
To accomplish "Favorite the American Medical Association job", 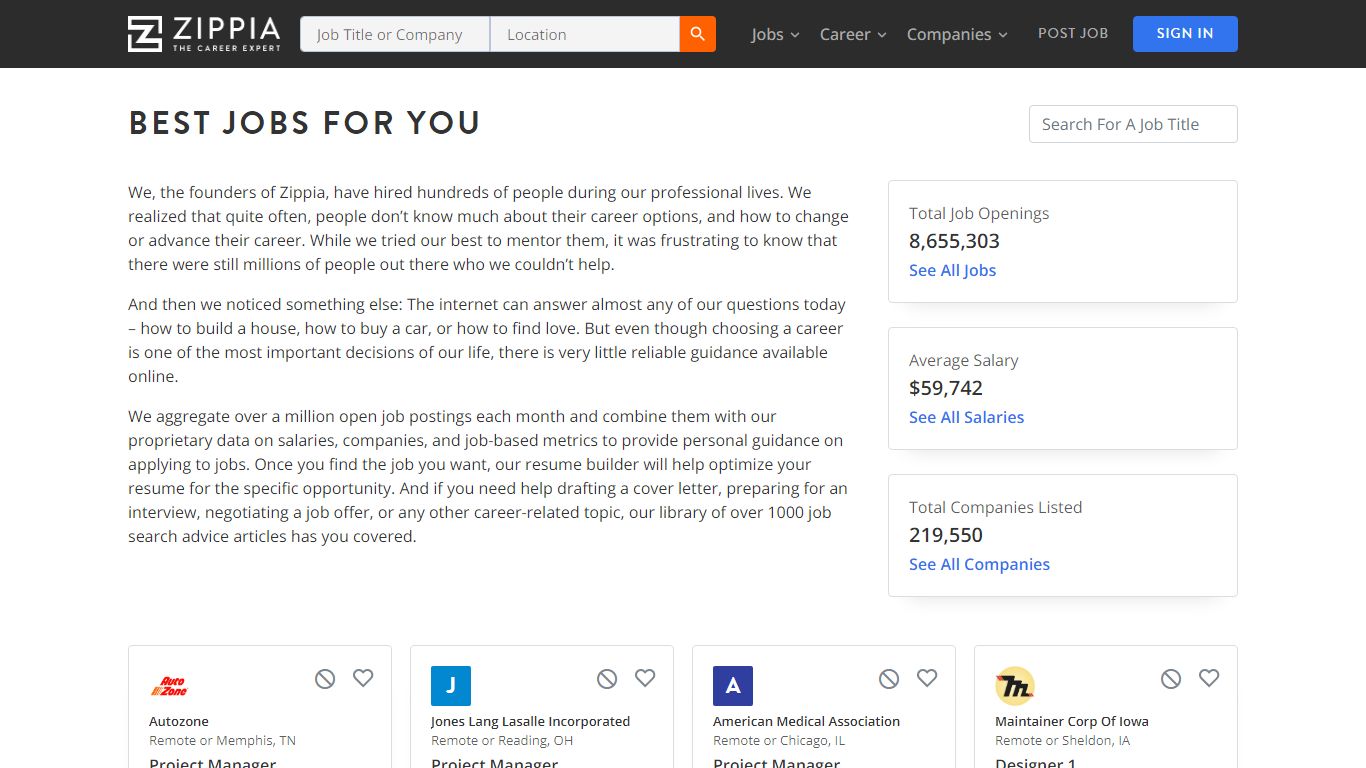I will click(927, 678).
